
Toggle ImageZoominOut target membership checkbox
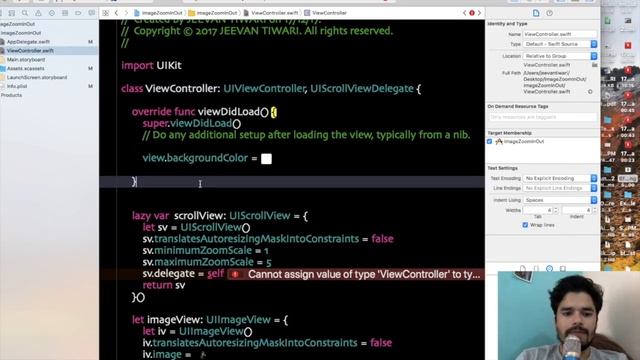point(489,141)
